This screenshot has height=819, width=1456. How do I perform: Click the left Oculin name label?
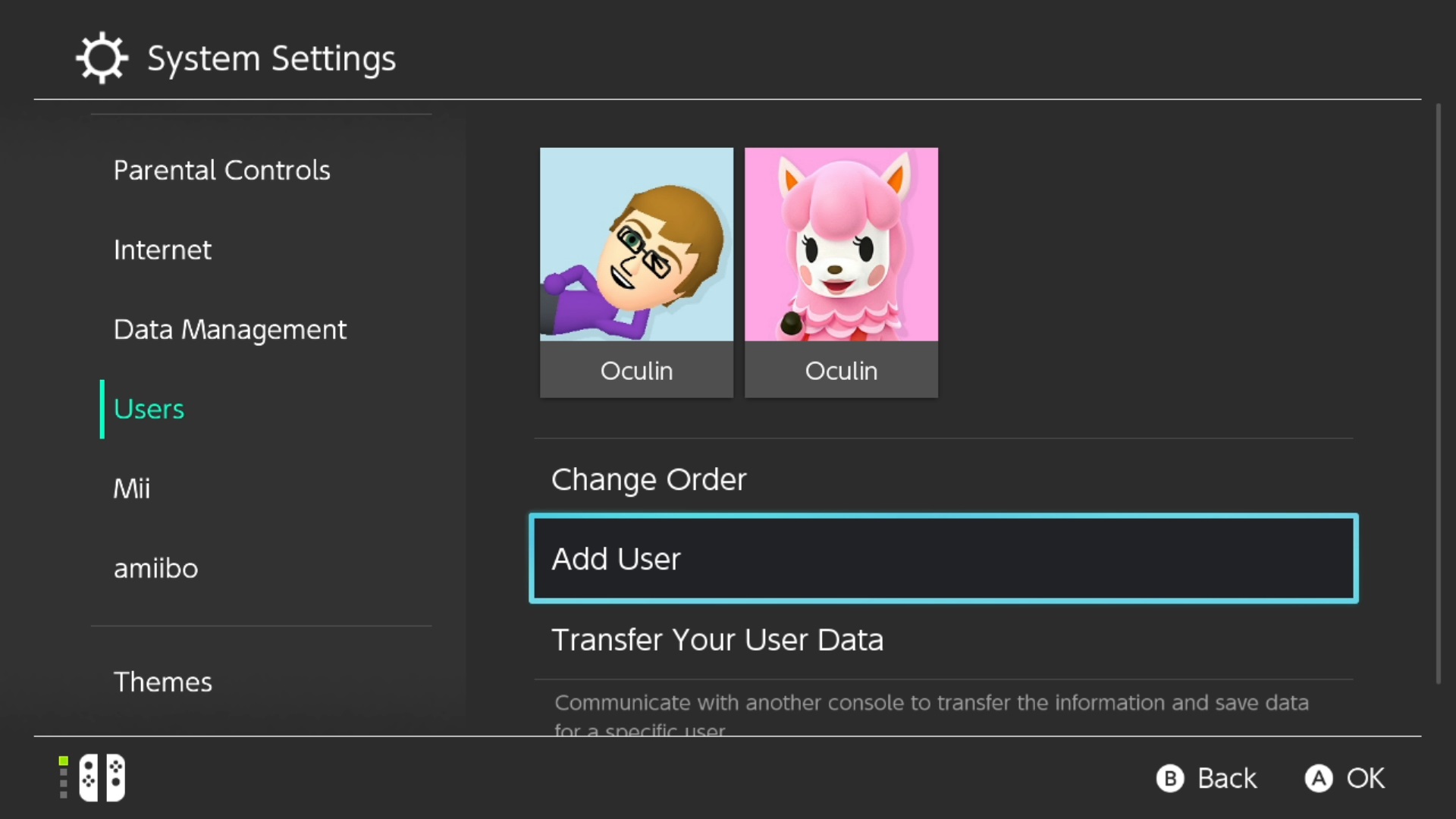636,371
